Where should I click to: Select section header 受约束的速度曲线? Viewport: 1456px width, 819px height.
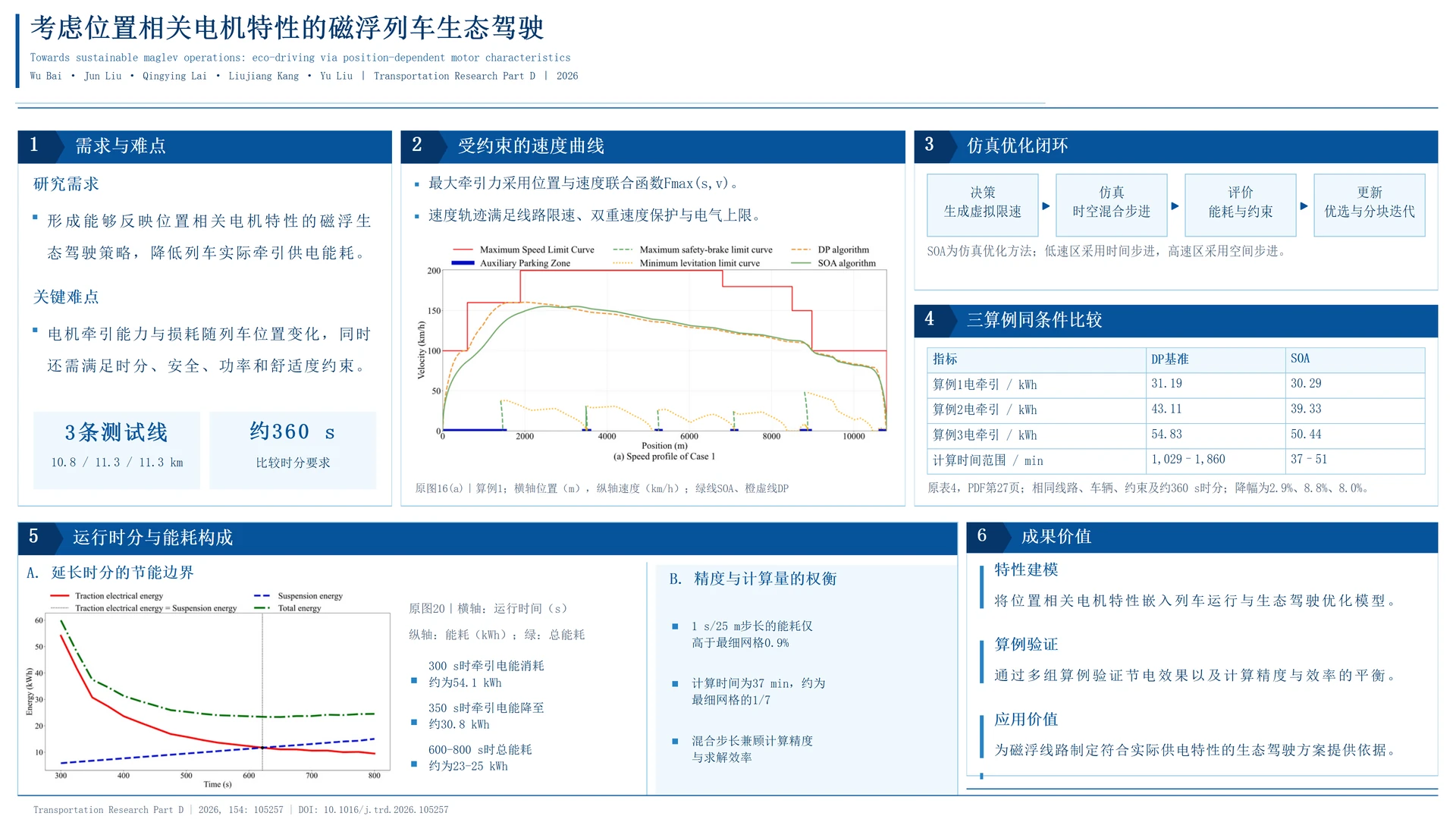(653, 146)
